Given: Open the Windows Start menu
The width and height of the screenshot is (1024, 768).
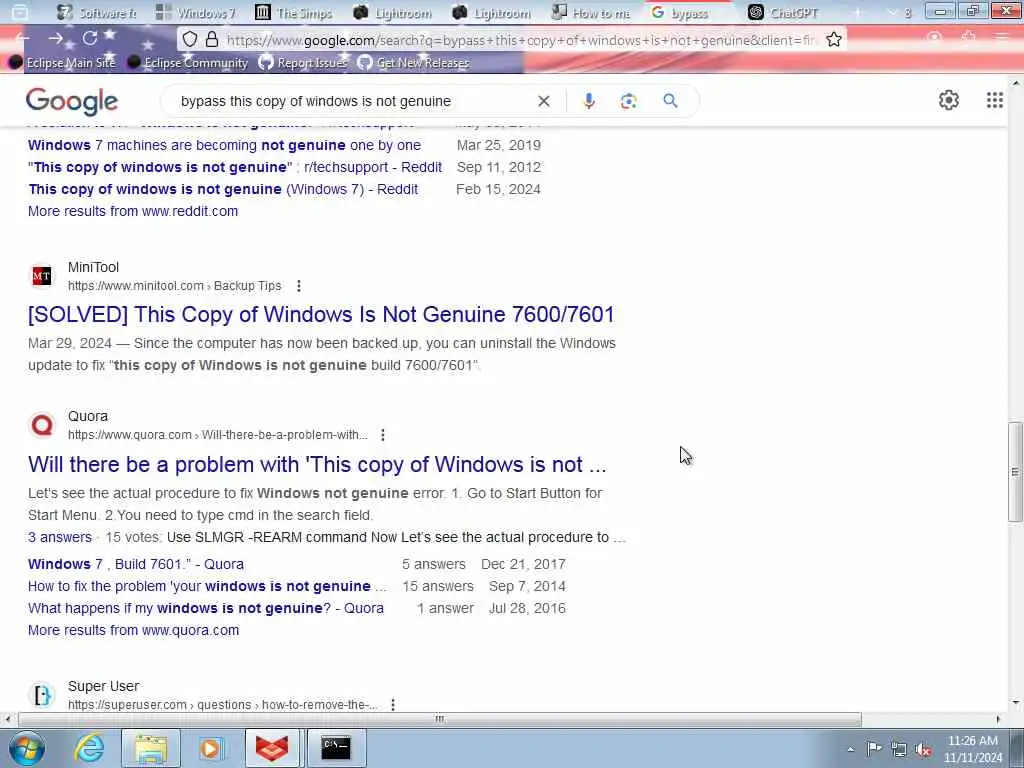Looking at the screenshot, I should click(26, 748).
